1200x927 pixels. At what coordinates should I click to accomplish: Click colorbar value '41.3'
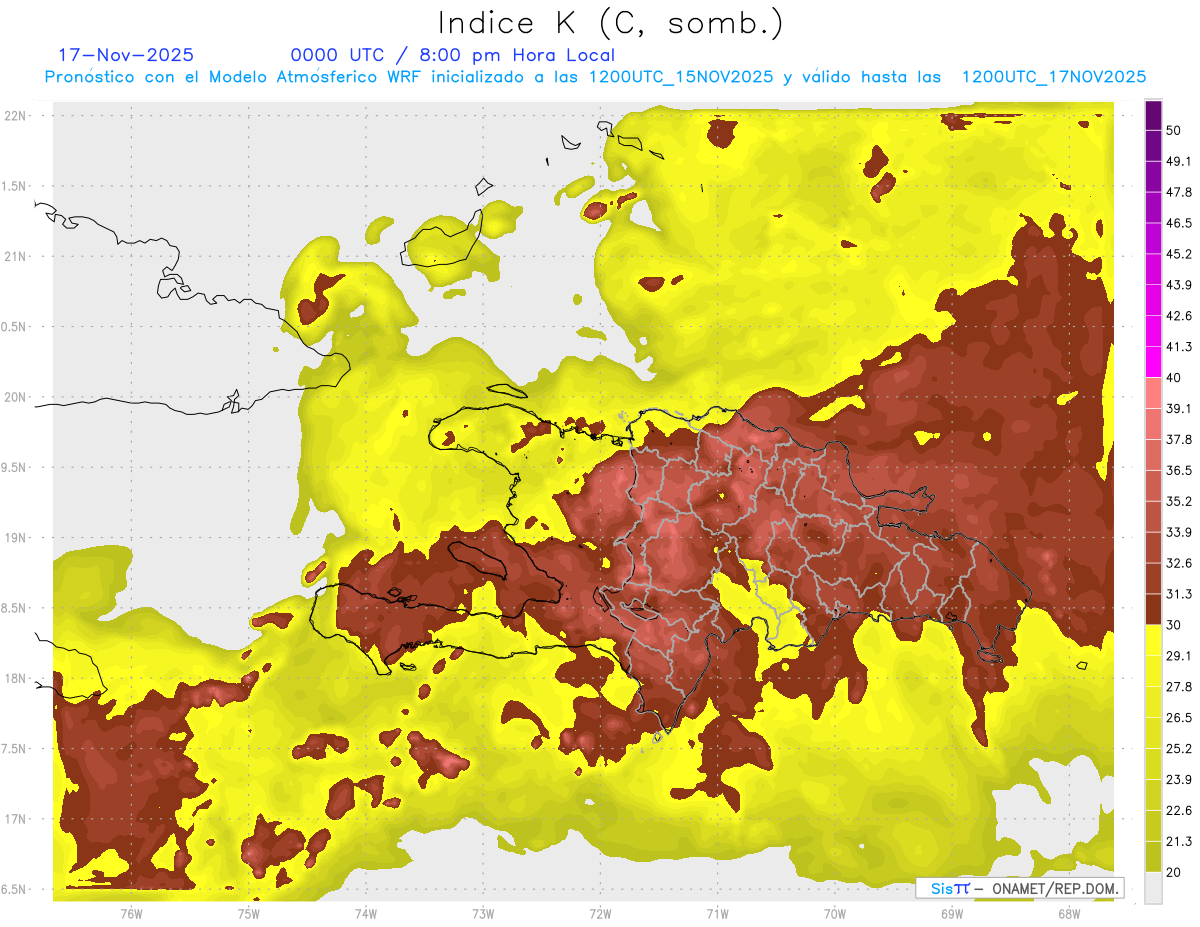pos(1179,347)
